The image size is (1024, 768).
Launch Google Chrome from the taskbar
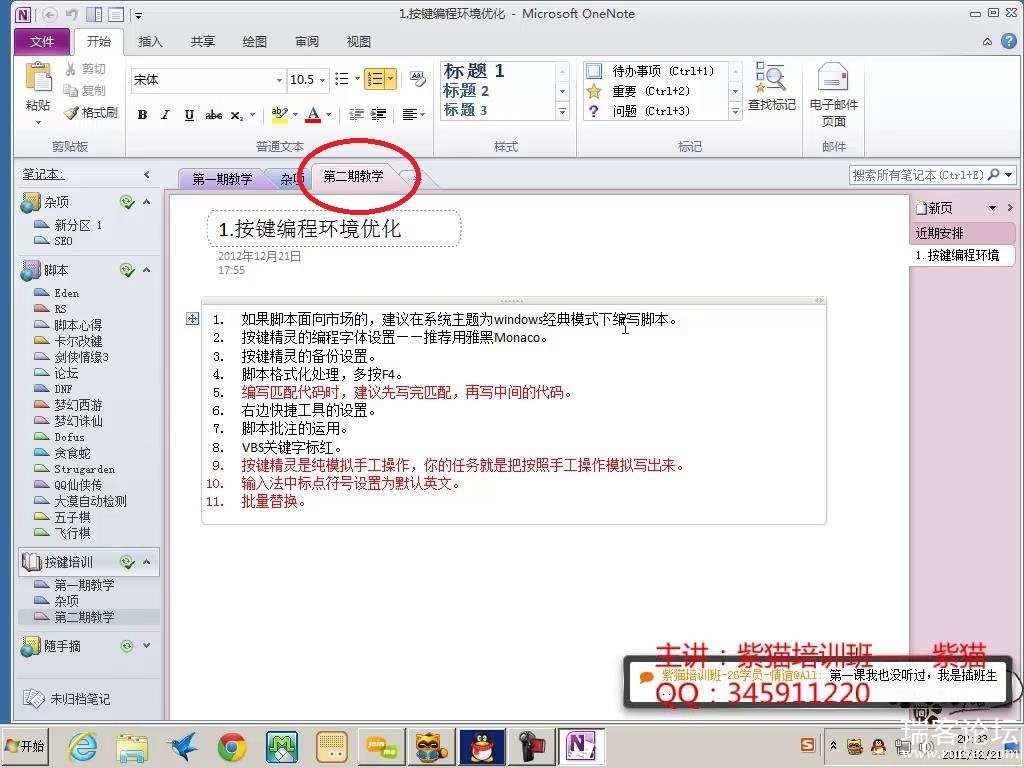coord(232,746)
